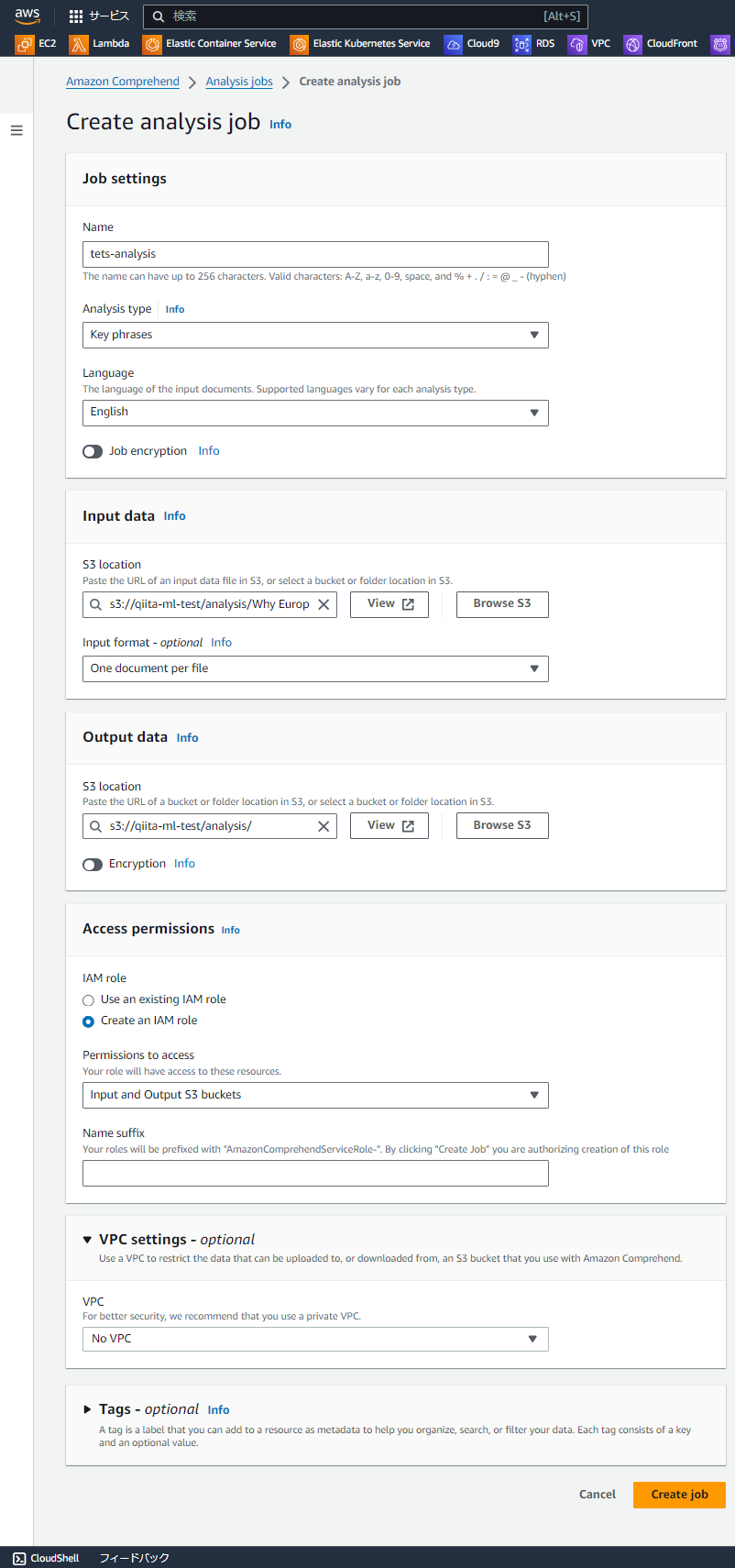
Task: Open the Language dropdown
Action: (x=315, y=413)
